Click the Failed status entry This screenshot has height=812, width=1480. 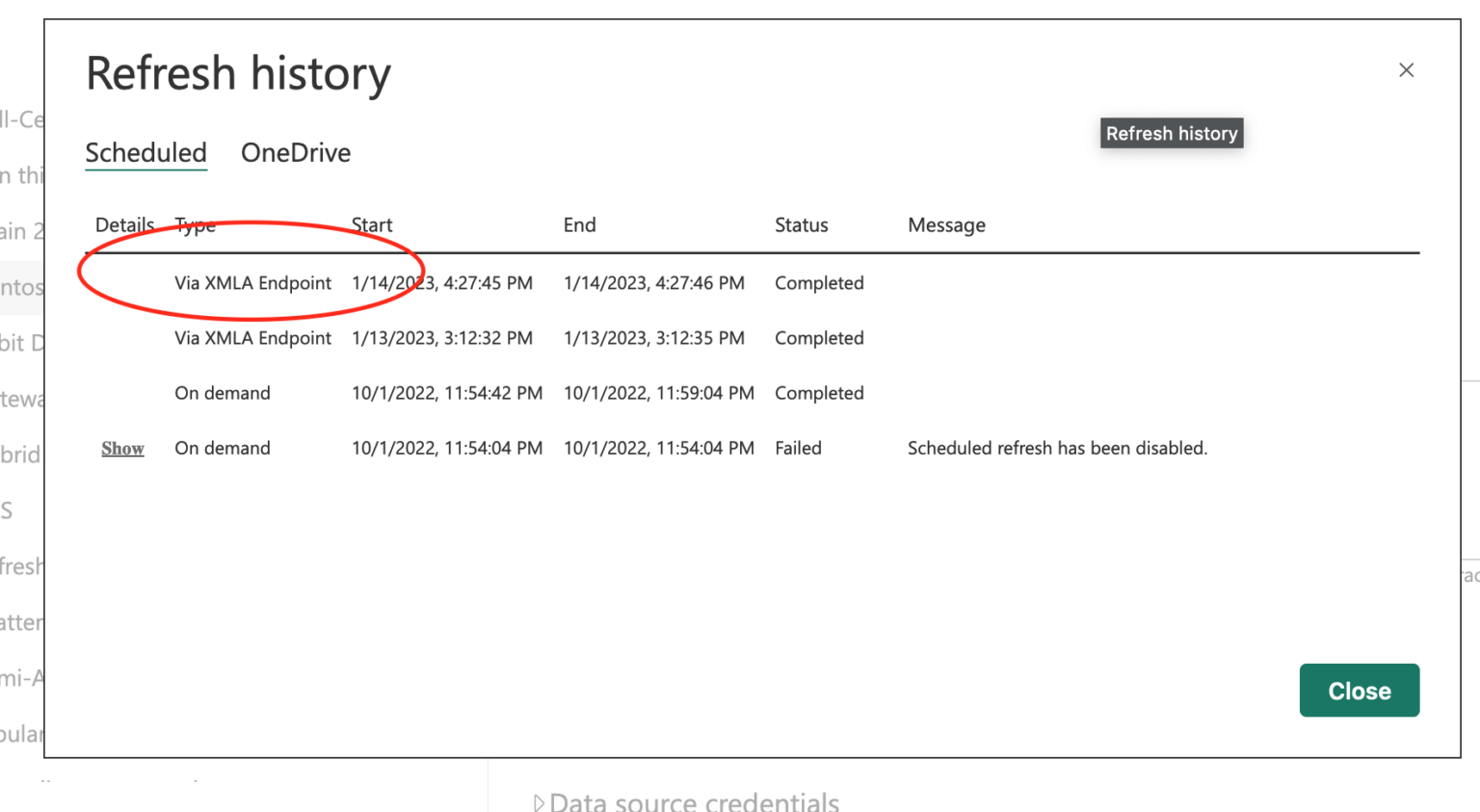798,448
